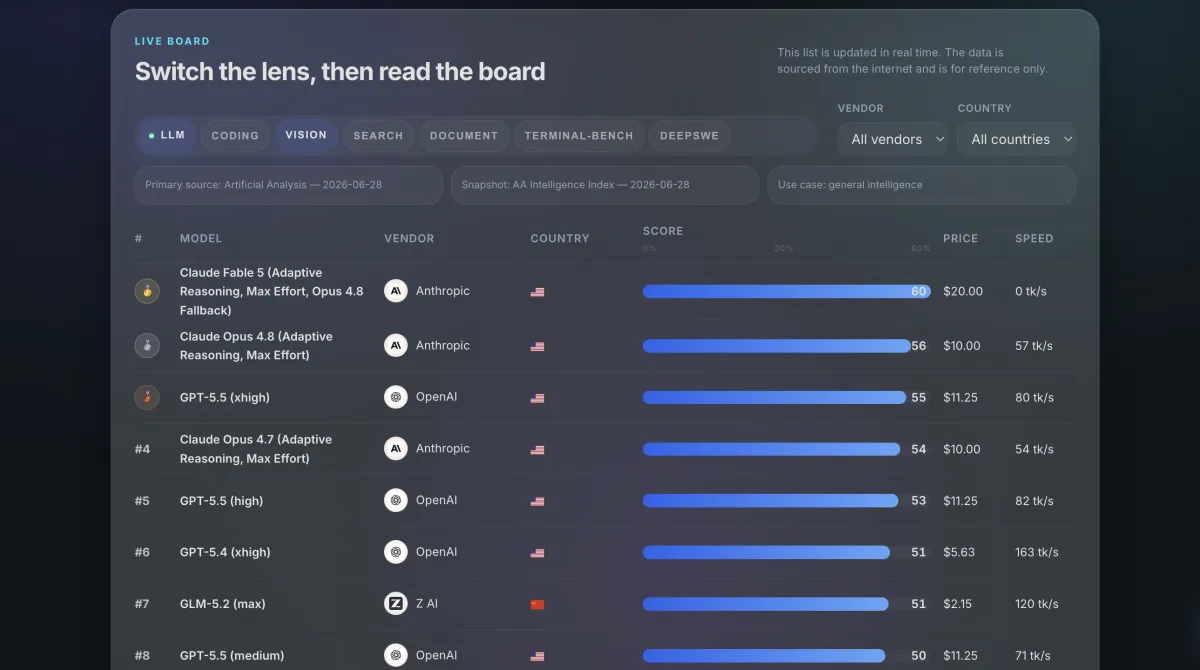Image resolution: width=1200 pixels, height=670 pixels.
Task: Click the GLM-5.2 (max) model name
Action: (x=223, y=604)
